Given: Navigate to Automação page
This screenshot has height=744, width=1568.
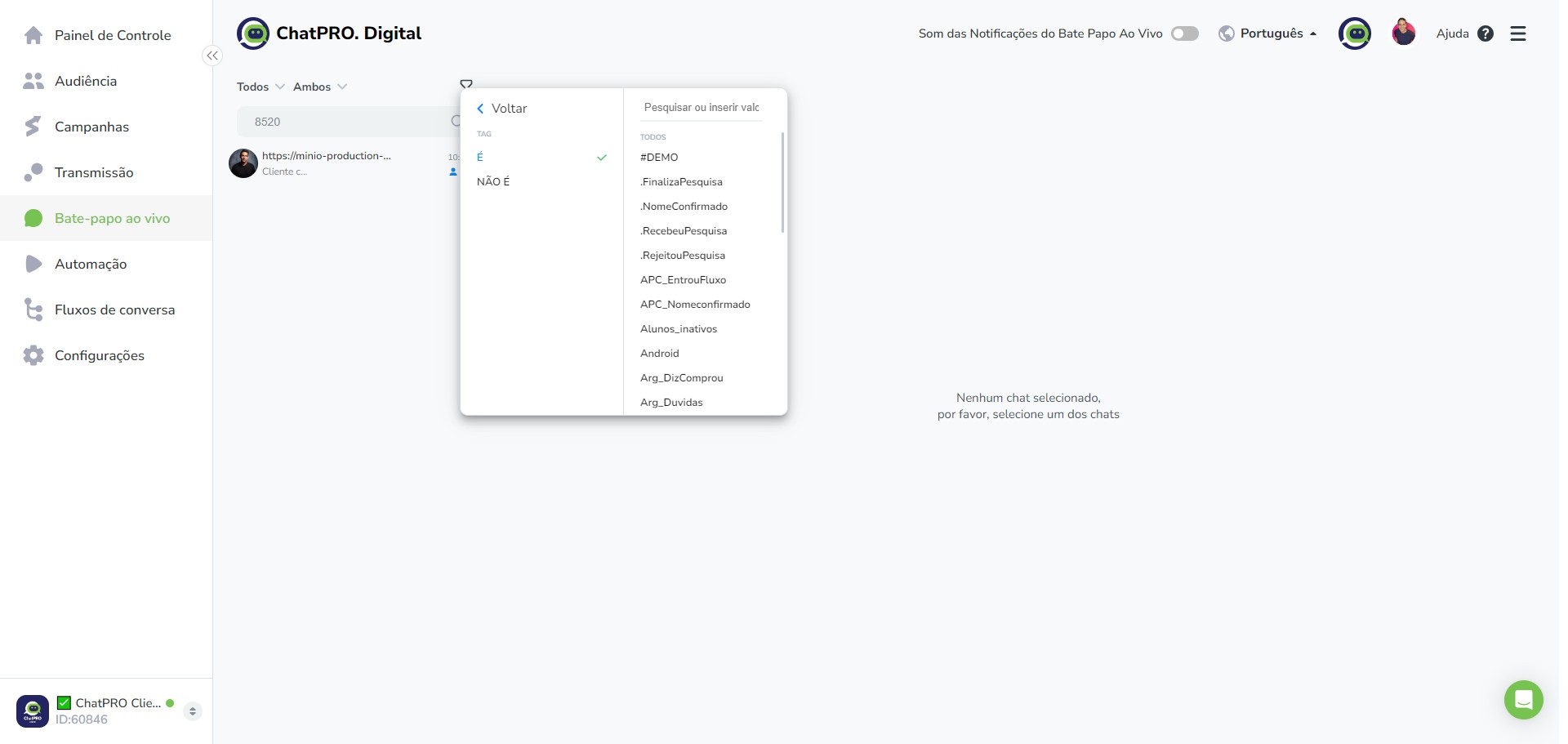Looking at the screenshot, I should coord(91,264).
